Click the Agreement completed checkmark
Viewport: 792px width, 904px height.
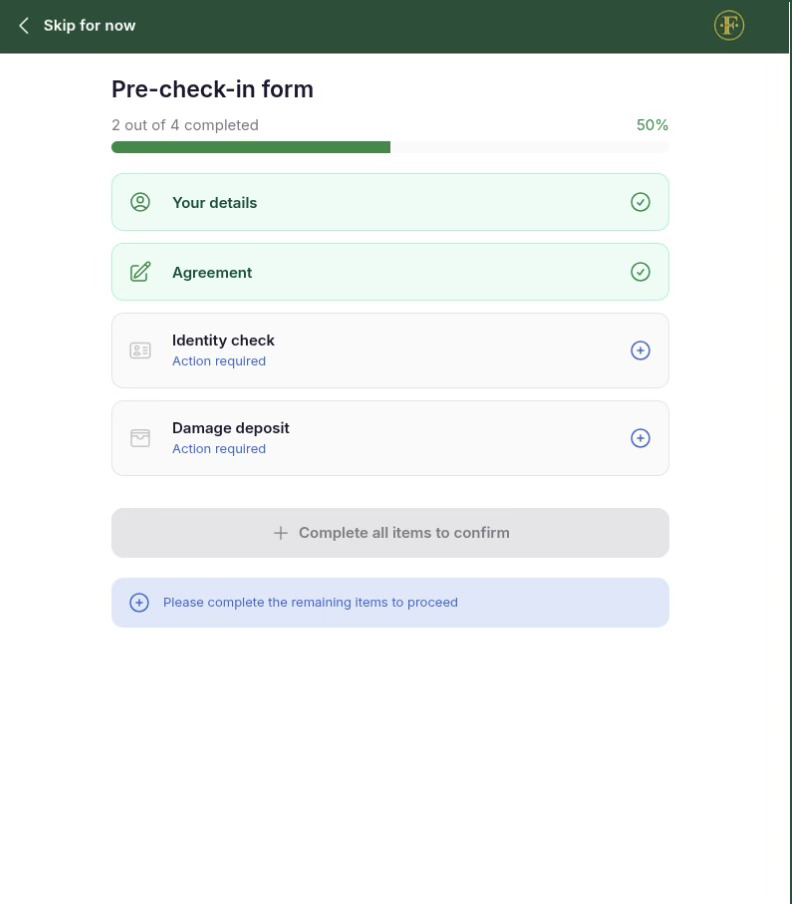click(x=641, y=272)
